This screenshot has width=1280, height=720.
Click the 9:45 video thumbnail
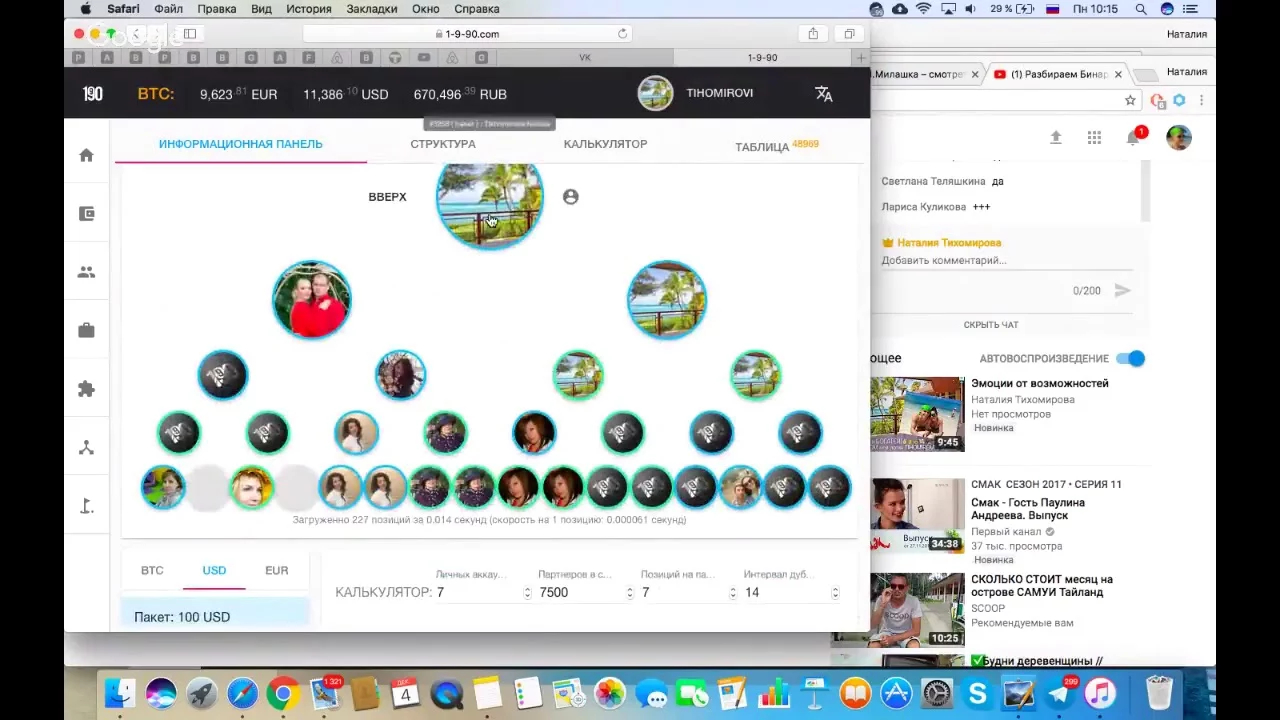tap(917, 414)
